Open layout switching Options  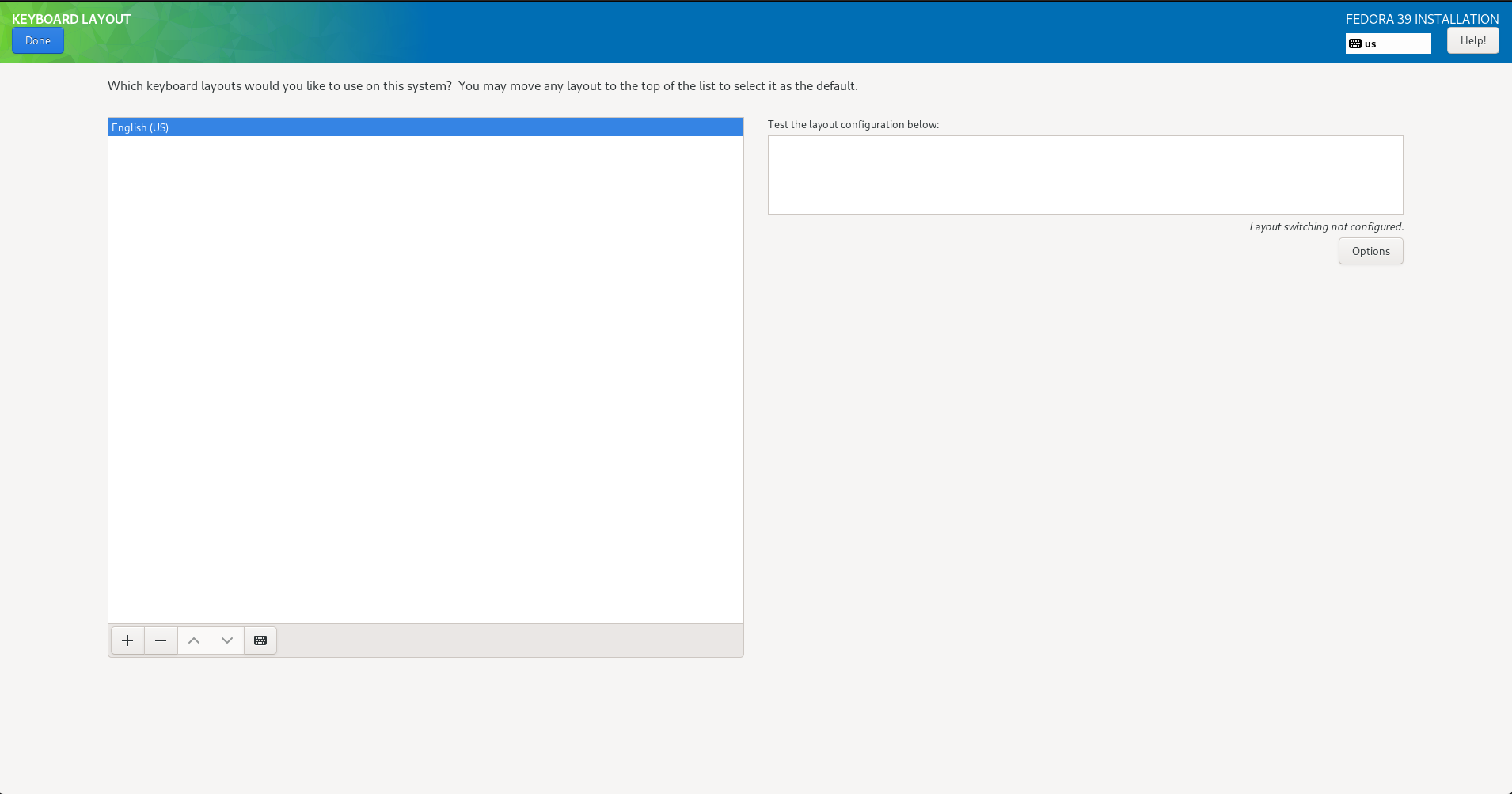(x=1370, y=251)
